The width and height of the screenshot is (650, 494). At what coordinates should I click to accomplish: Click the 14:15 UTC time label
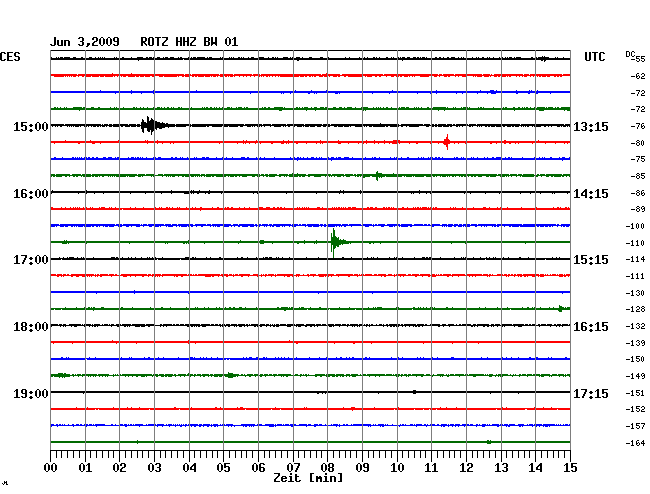click(x=591, y=194)
